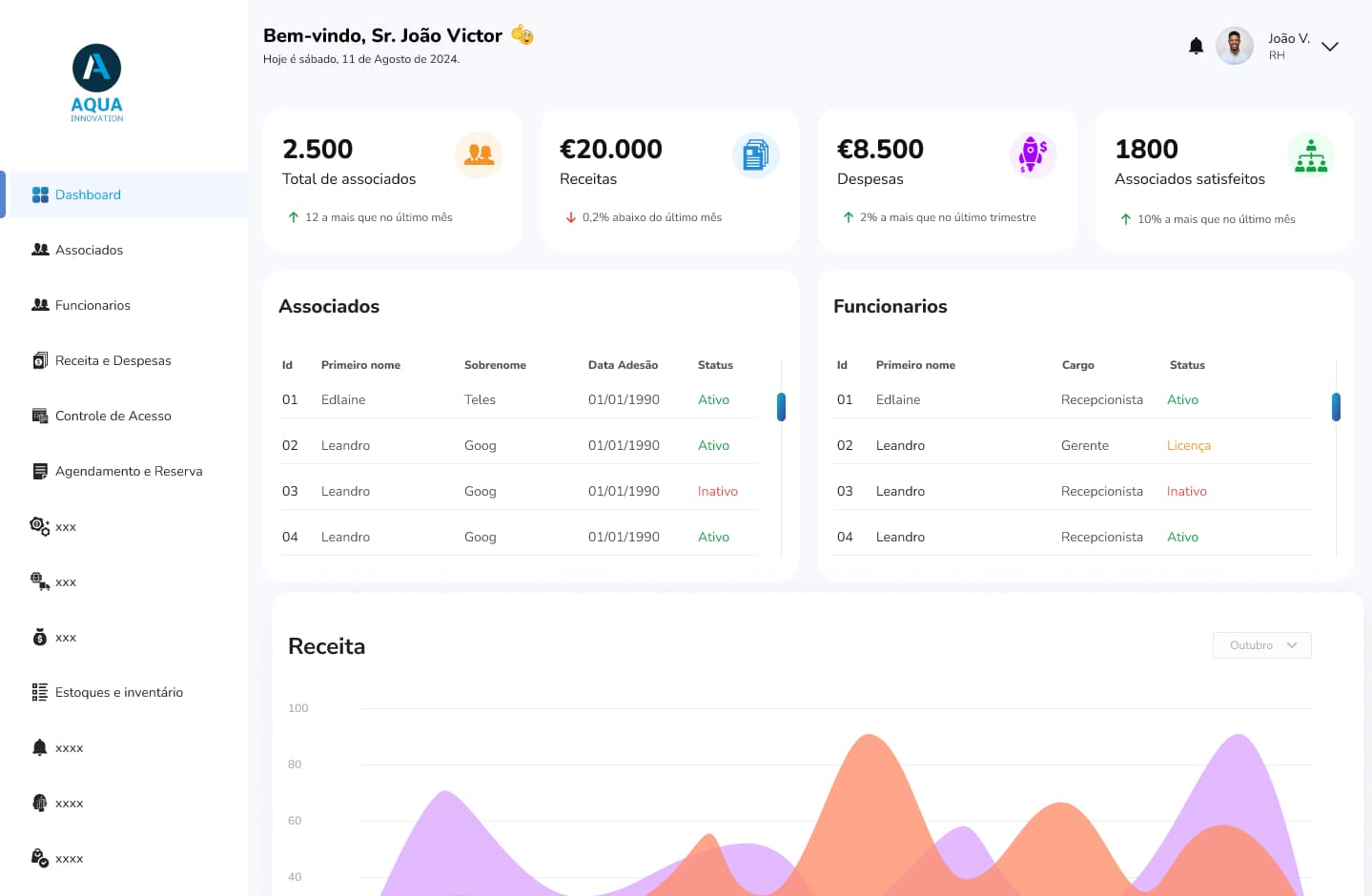This screenshot has width=1372, height=896.
Task: Open the Dashboard menu item
Action: pos(88,194)
